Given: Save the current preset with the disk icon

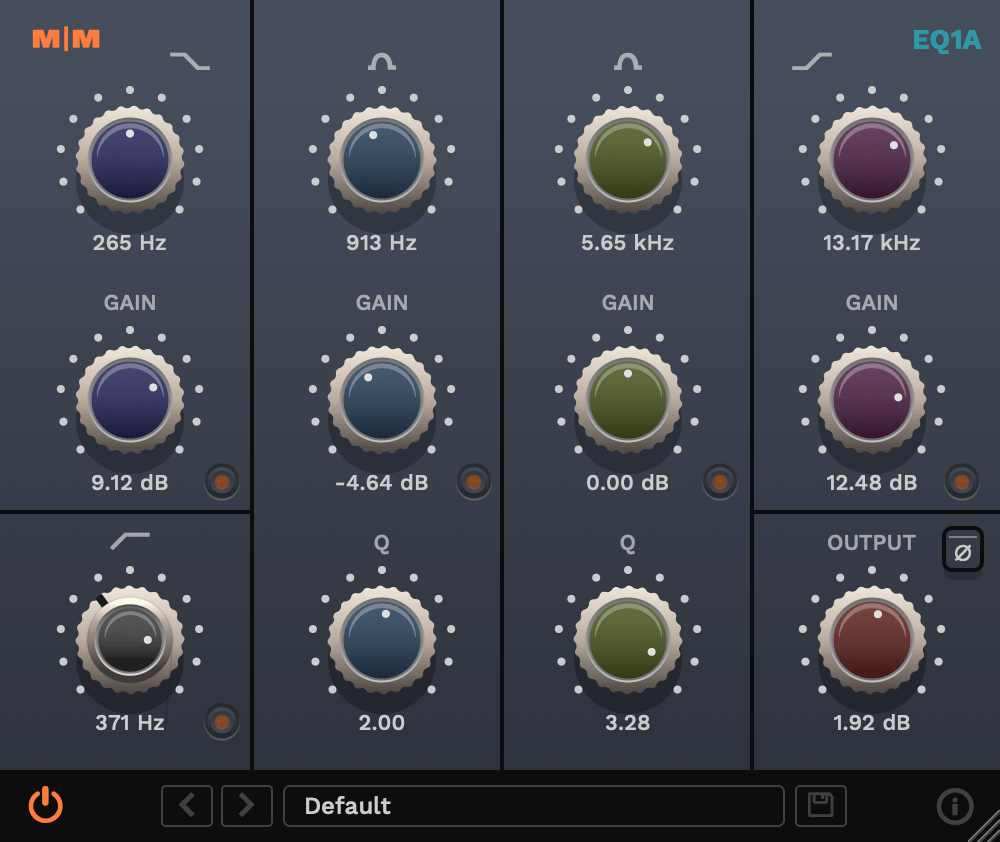Looking at the screenshot, I should tap(820, 805).
